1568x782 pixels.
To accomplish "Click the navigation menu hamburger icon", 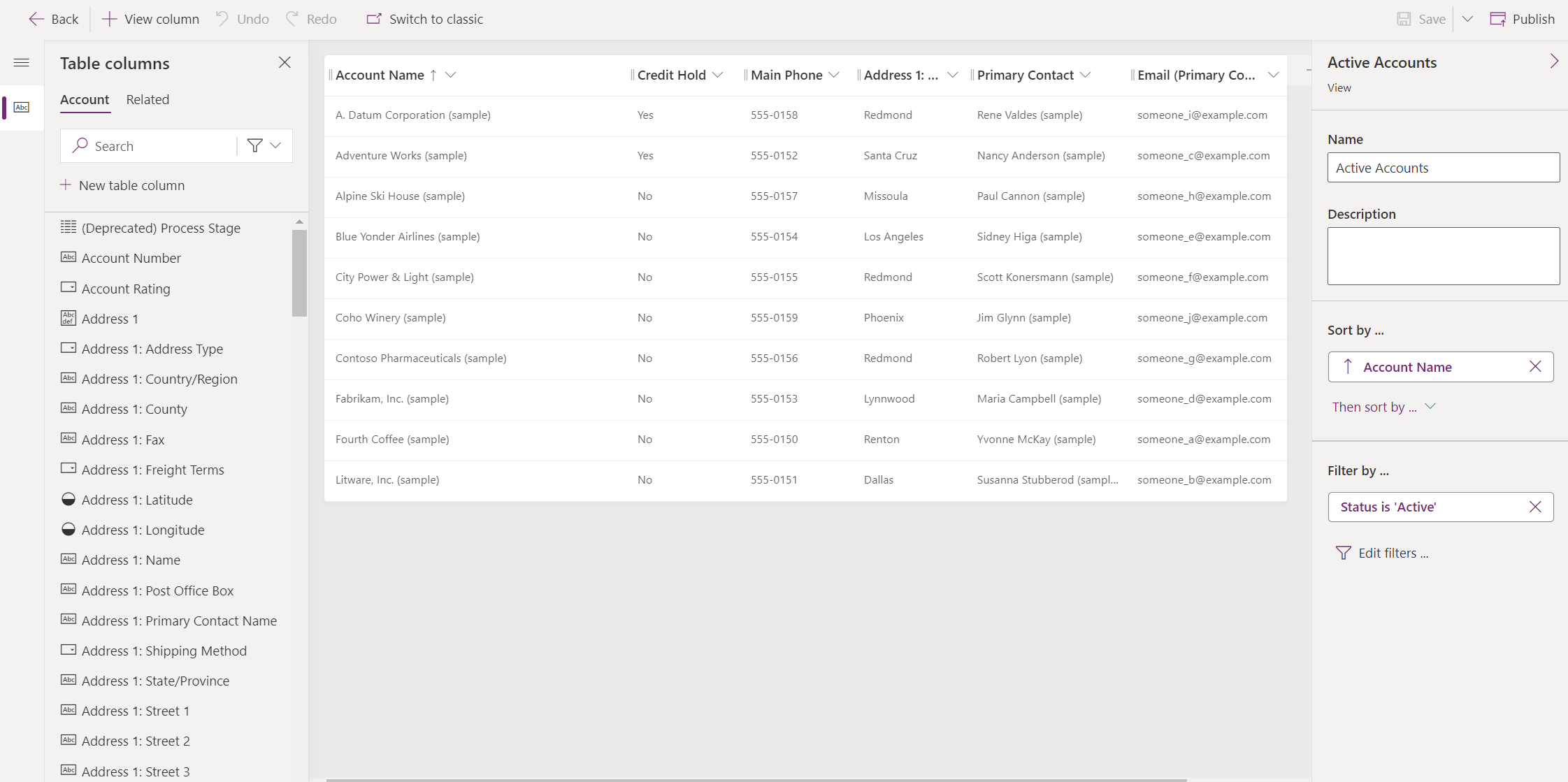I will [22, 62].
